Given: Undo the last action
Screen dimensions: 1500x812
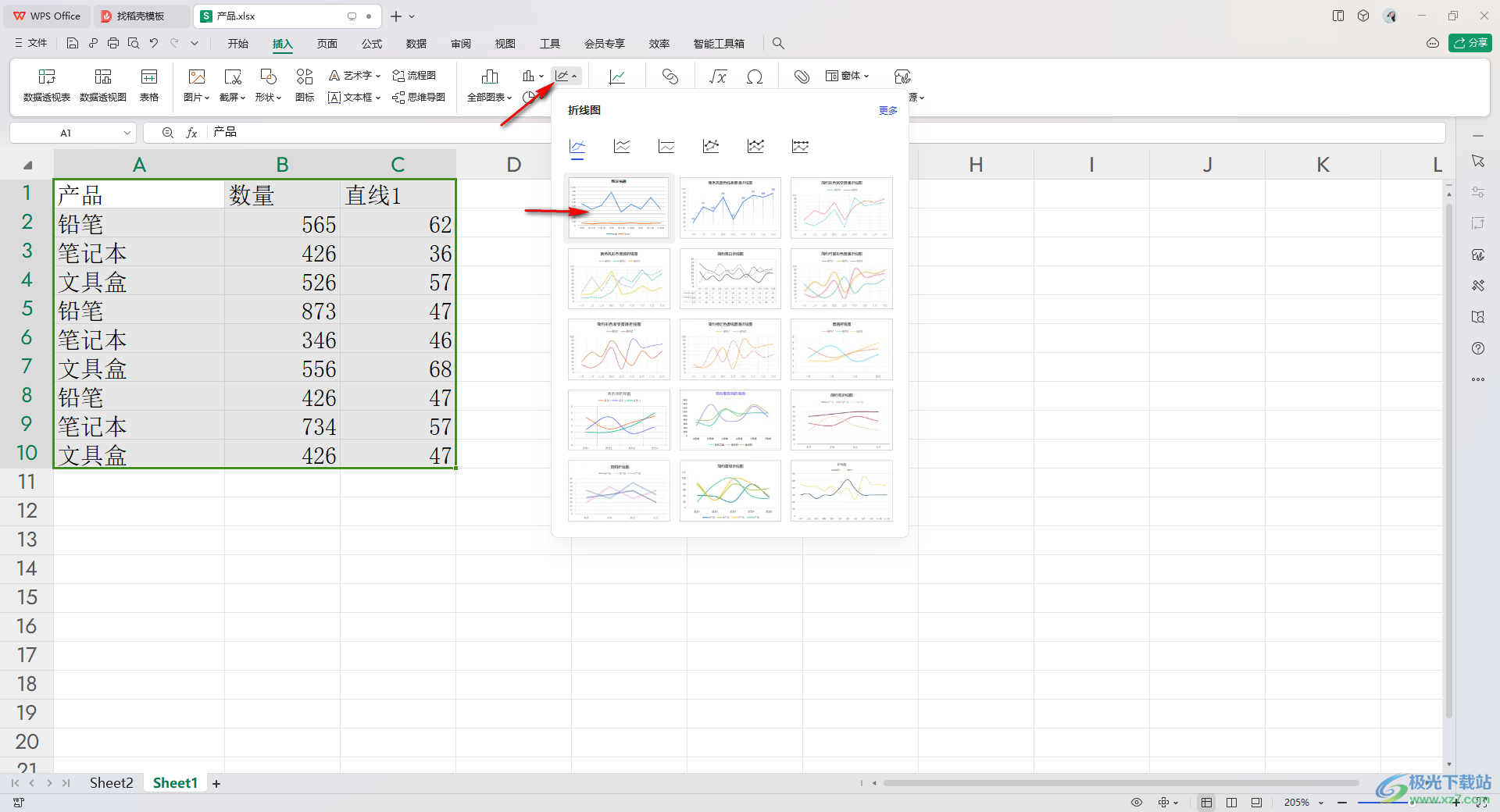Looking at the screenshot, I should [154, 44].
